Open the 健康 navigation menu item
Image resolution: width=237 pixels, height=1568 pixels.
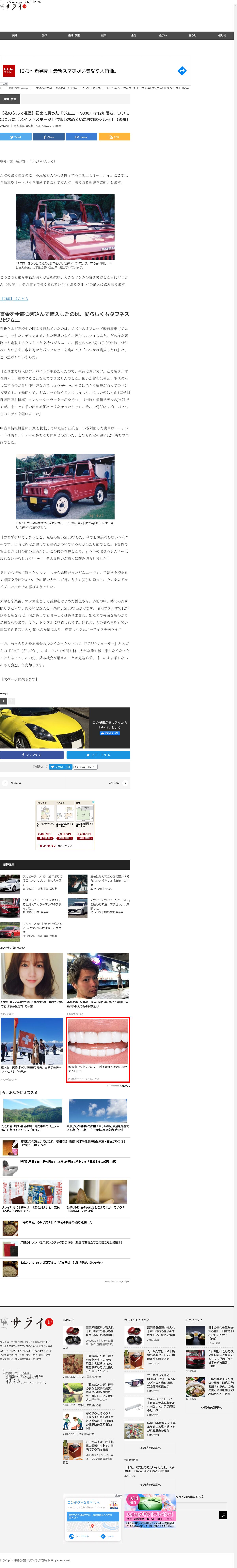(103, 35)
